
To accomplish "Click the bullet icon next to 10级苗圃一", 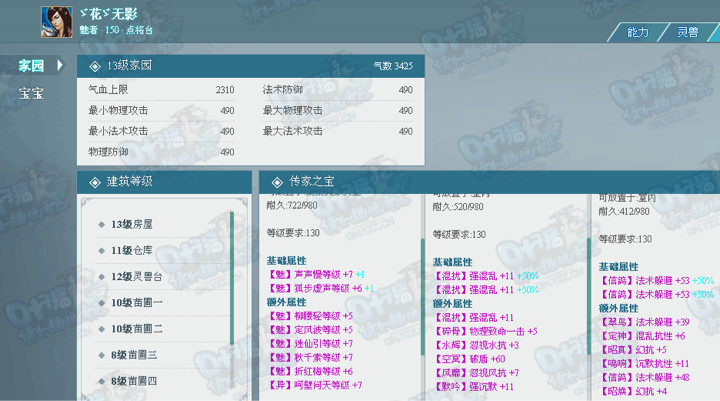I will (102, 302).
